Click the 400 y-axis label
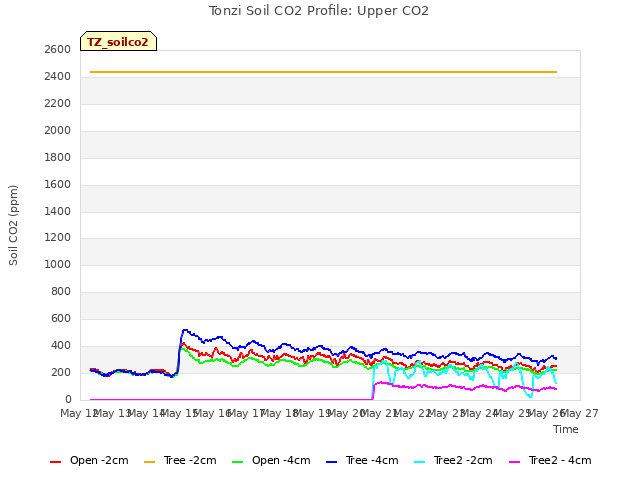 pyautogui.click(x=61, y=345)
